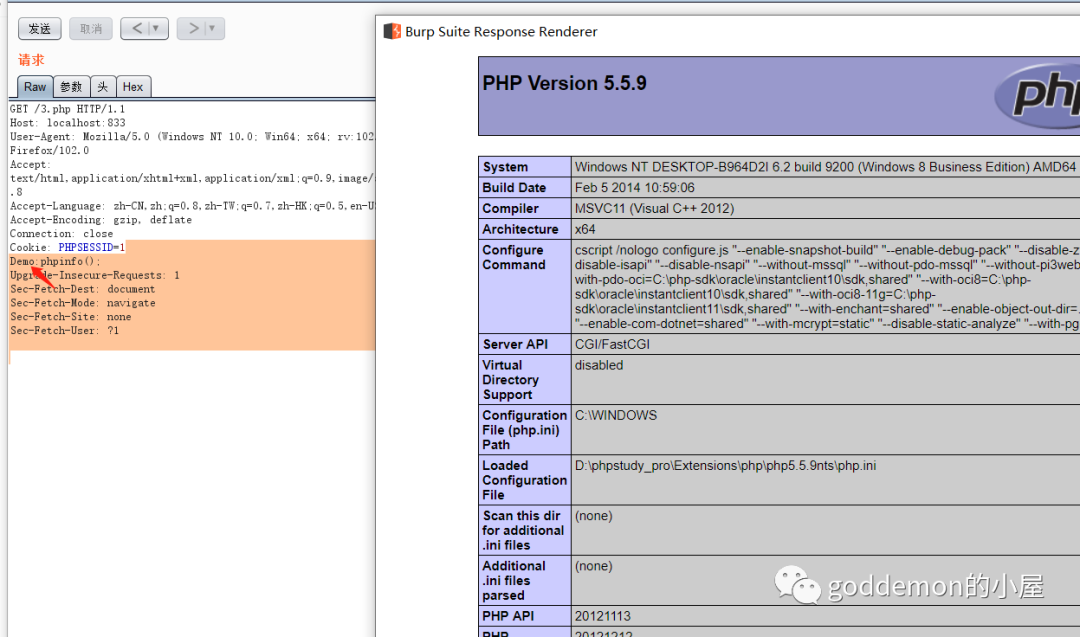Go forward with the > history arrow

193,28
